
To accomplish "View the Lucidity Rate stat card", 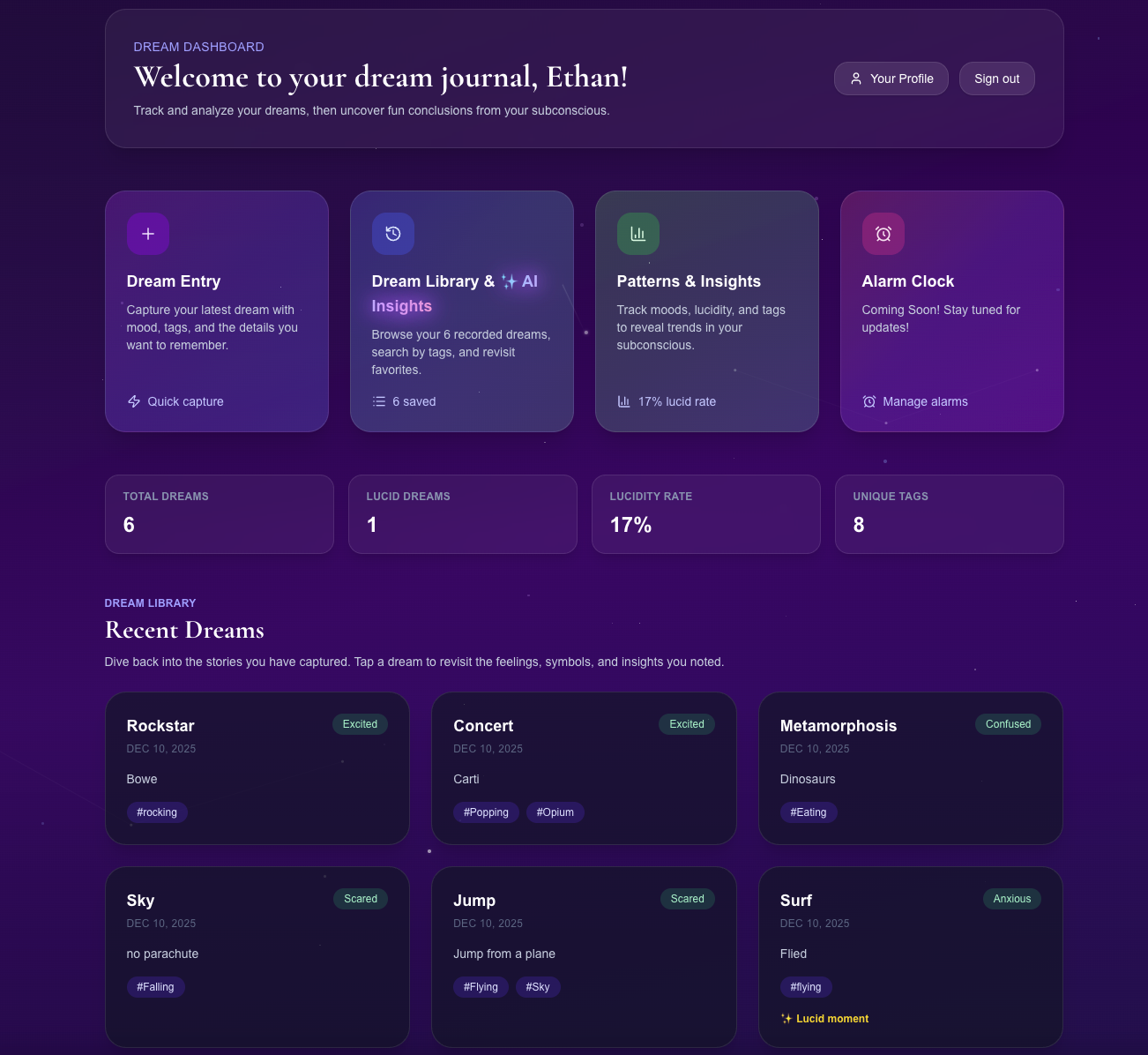I will point(705,514).
